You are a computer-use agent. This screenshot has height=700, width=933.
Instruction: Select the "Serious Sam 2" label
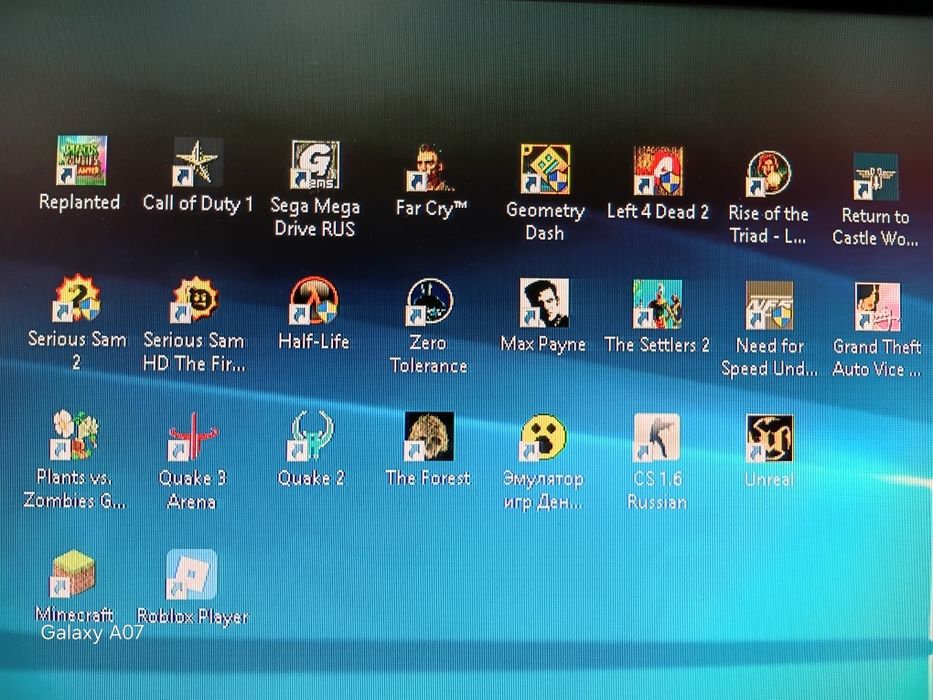(77, 351)
